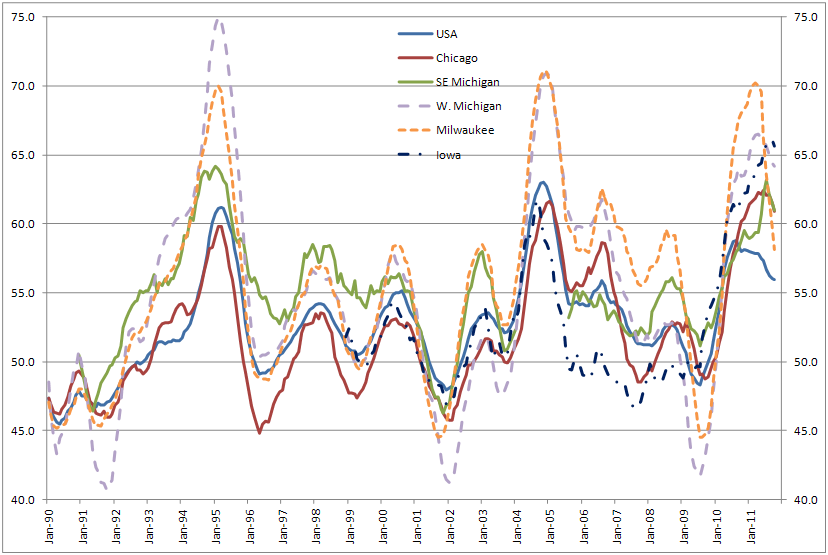Click the Jan-98 axis label
828x555 pixels.
pyautogui.click(x=316, y=526)
